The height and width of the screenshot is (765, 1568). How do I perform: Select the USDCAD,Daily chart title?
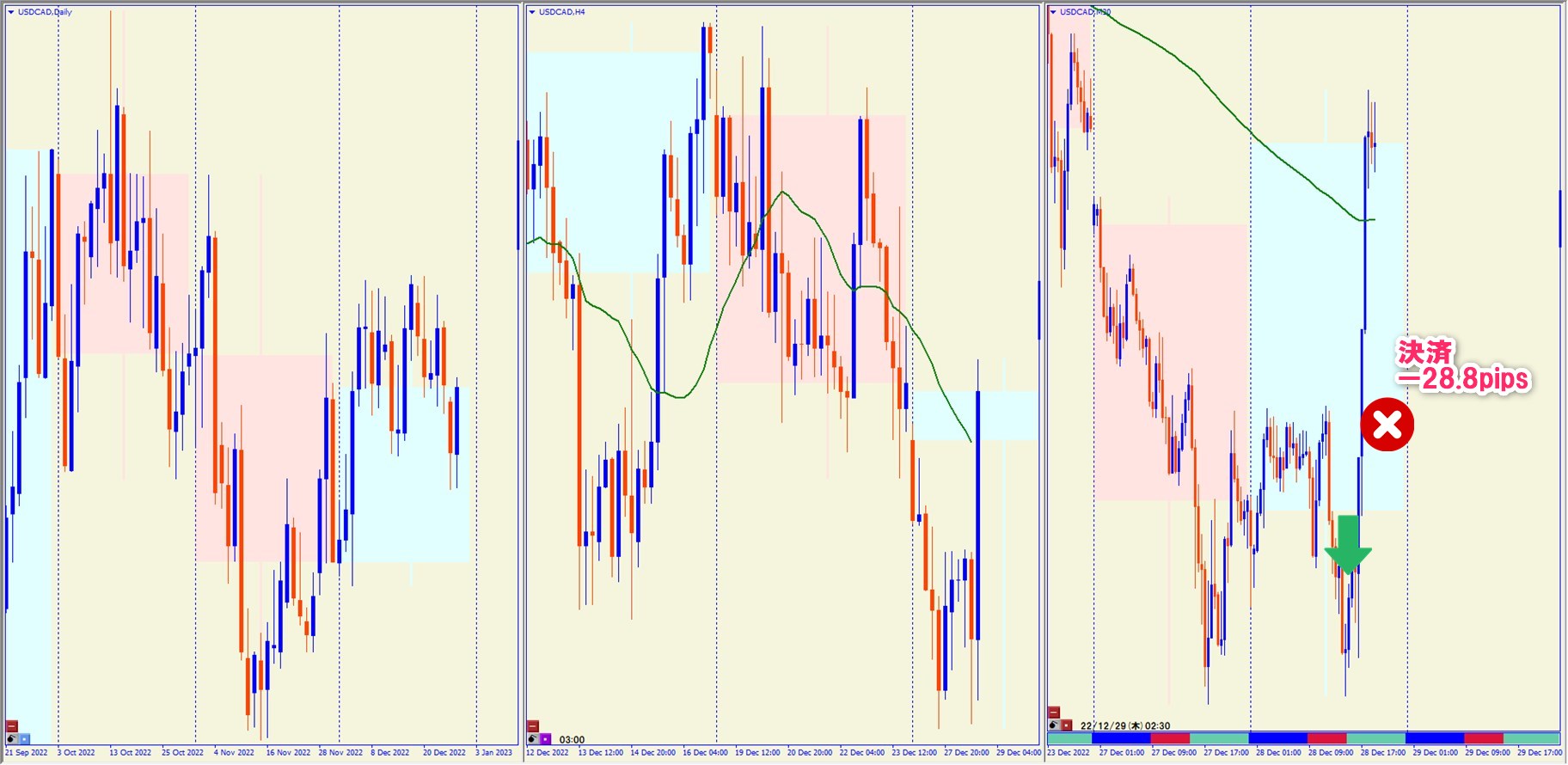pos(45,12)
